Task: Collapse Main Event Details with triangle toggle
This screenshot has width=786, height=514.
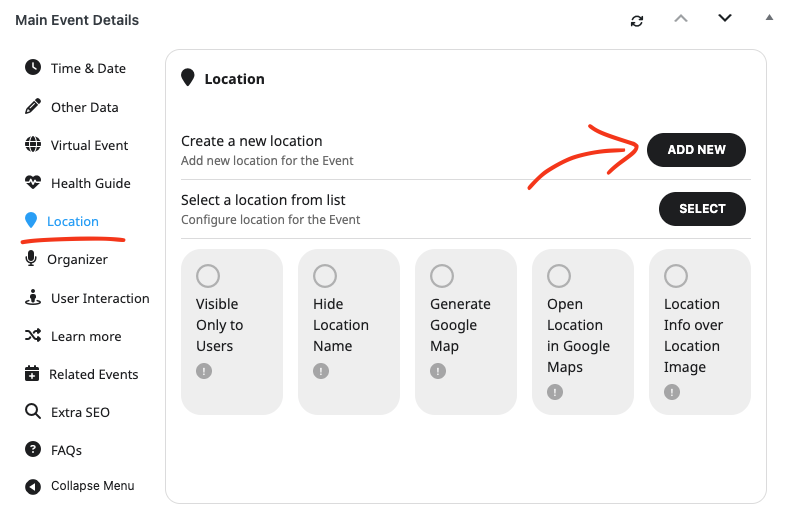Action: pyautogui.click(x=768, y=17)
